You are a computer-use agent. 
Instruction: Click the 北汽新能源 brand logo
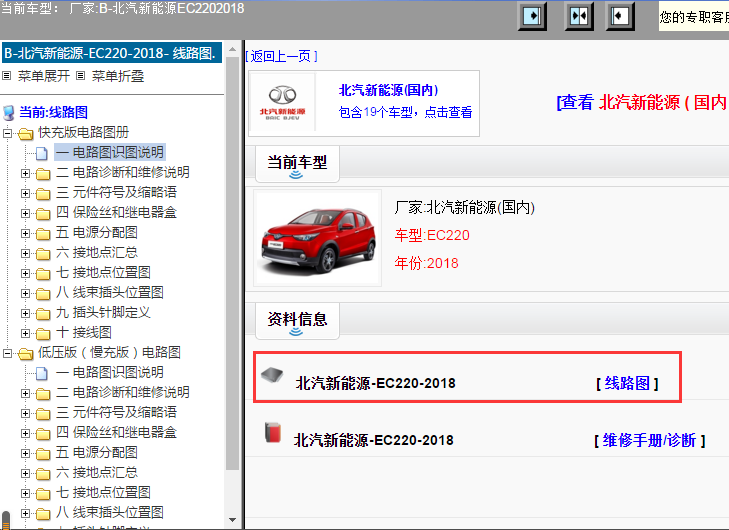282,103
